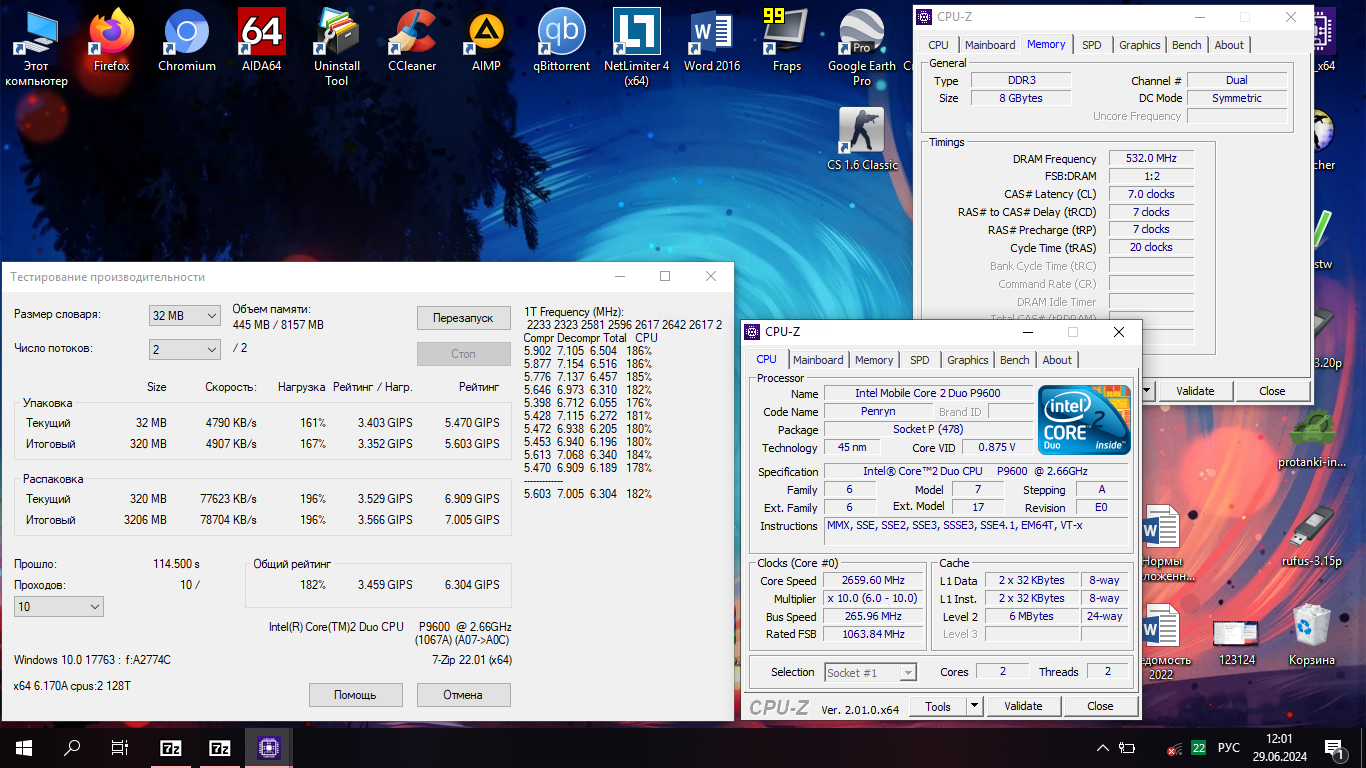The image size is (1366, 768).
Task: Click Validate in Memory CPU-Z window
Action: click(1195, 391)
